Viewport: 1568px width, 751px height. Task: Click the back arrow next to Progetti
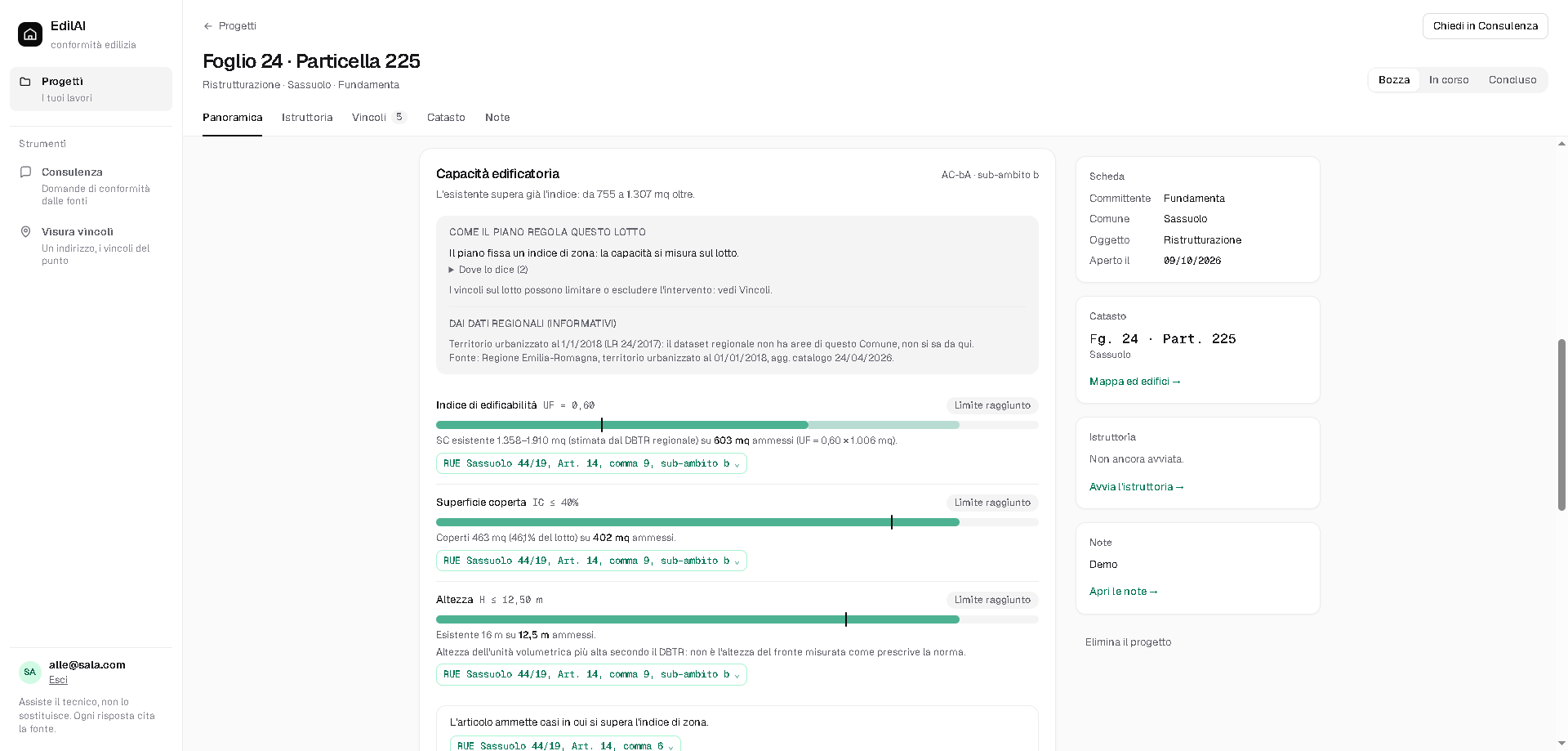pos(208,26)
